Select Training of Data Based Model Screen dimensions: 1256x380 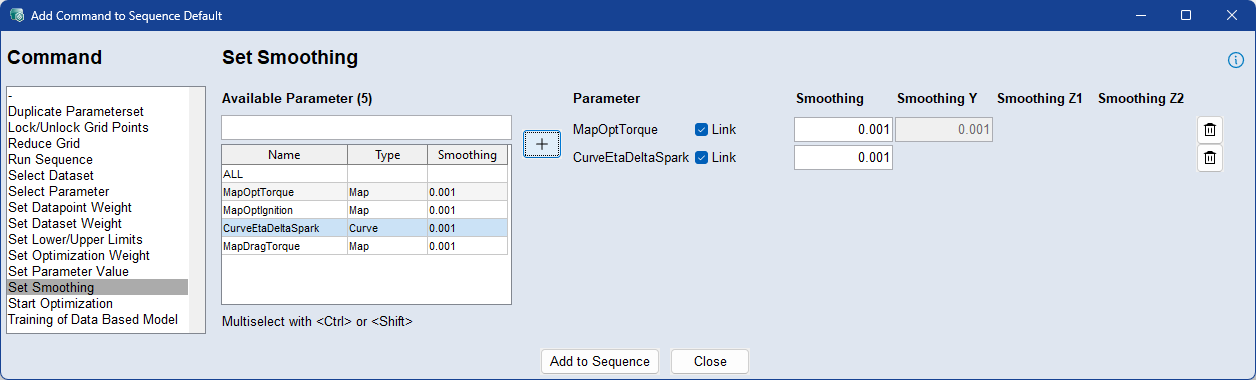point(92,320)
